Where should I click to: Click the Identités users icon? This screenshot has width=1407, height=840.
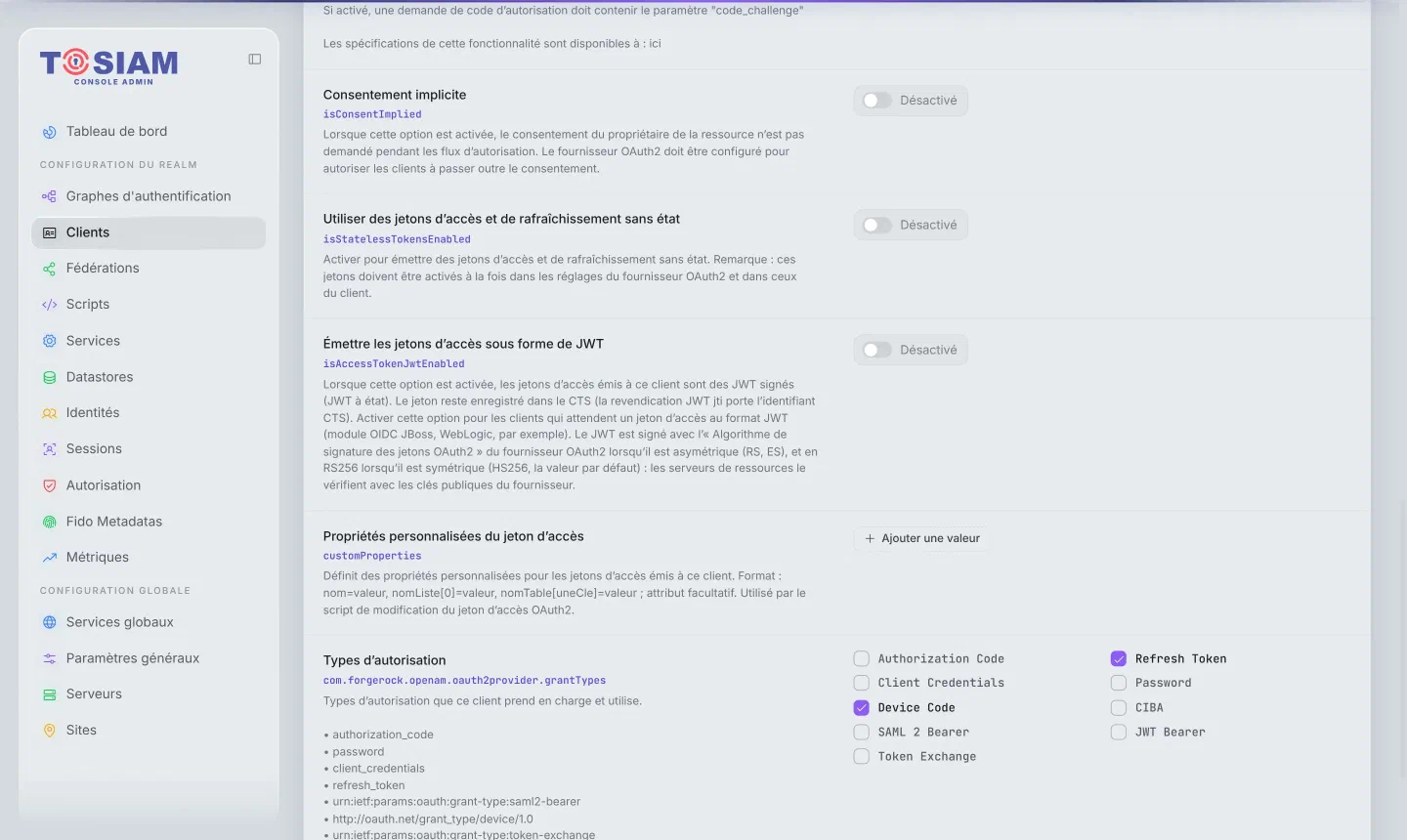tap(50, 413)
